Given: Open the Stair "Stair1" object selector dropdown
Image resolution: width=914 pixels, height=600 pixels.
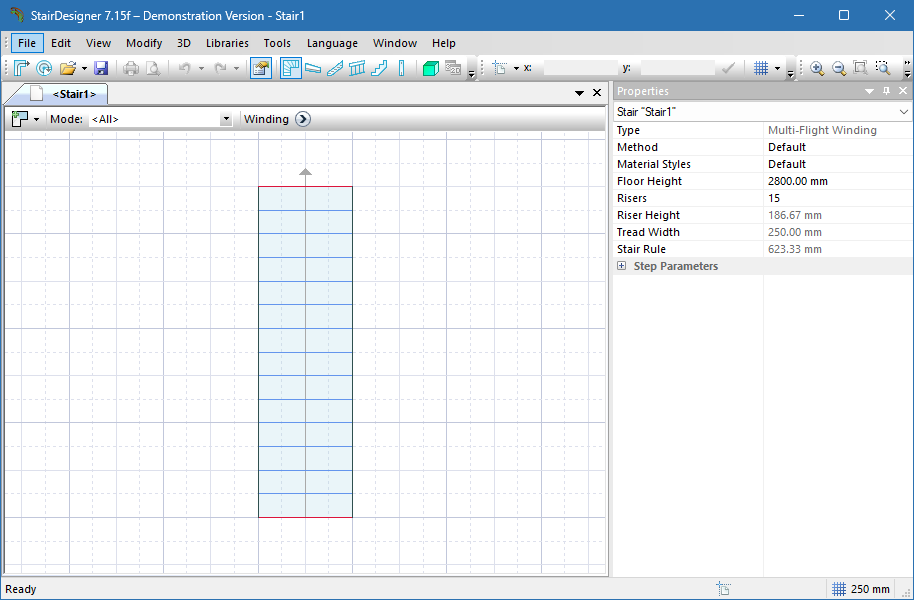Looking at the screenshot, I should 904,111.
